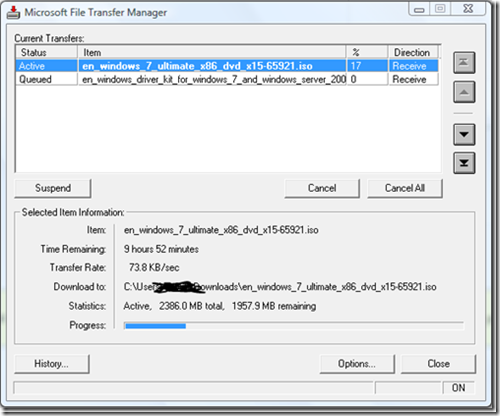Close the window with the X button
The height and width of the screenshot is (416, 500).
pyautogui.click(x=468, y=9)
